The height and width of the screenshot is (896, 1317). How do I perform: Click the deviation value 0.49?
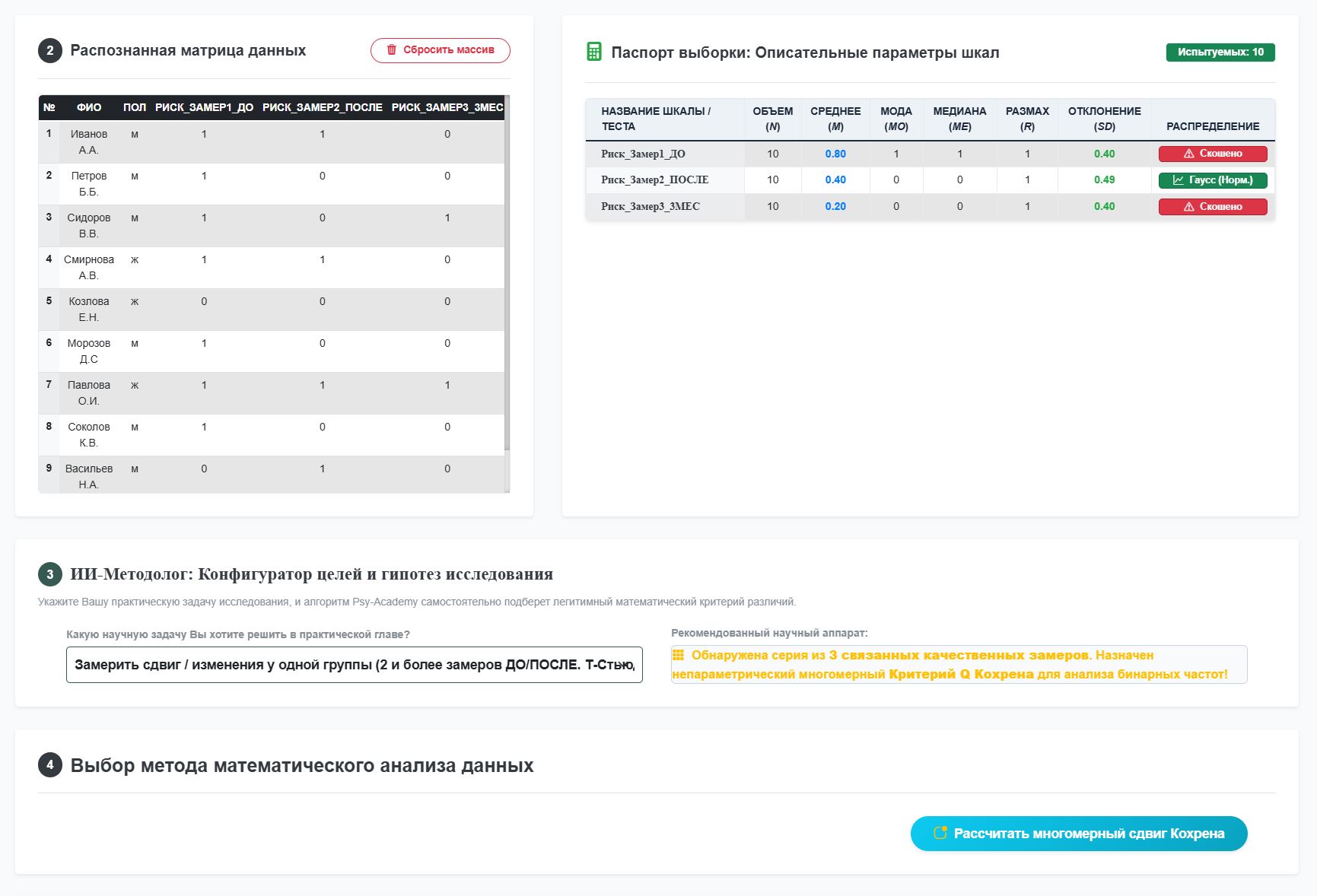pyautogui.click(x=1104, y=180)
